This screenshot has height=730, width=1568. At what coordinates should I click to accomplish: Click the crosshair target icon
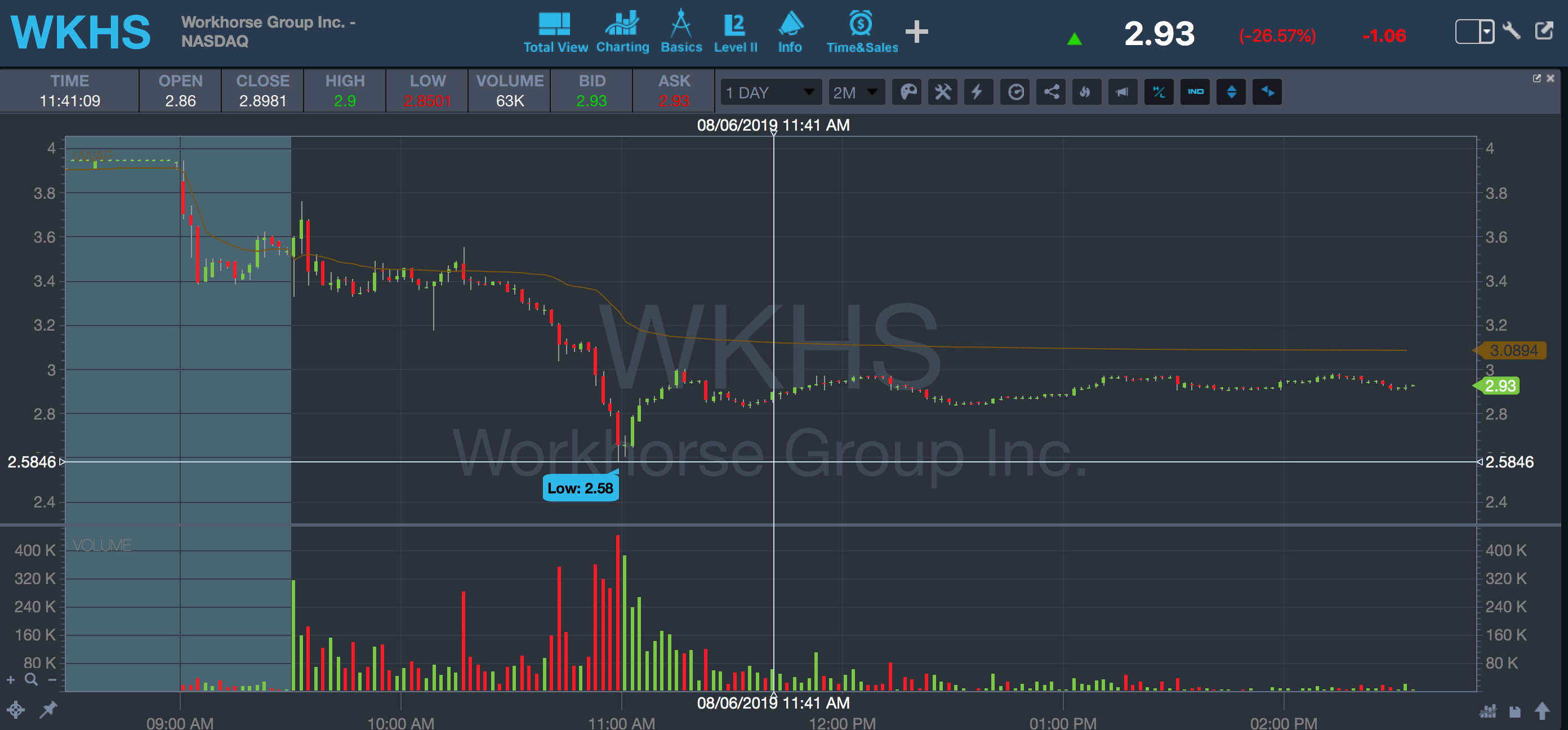pos(16,709)
